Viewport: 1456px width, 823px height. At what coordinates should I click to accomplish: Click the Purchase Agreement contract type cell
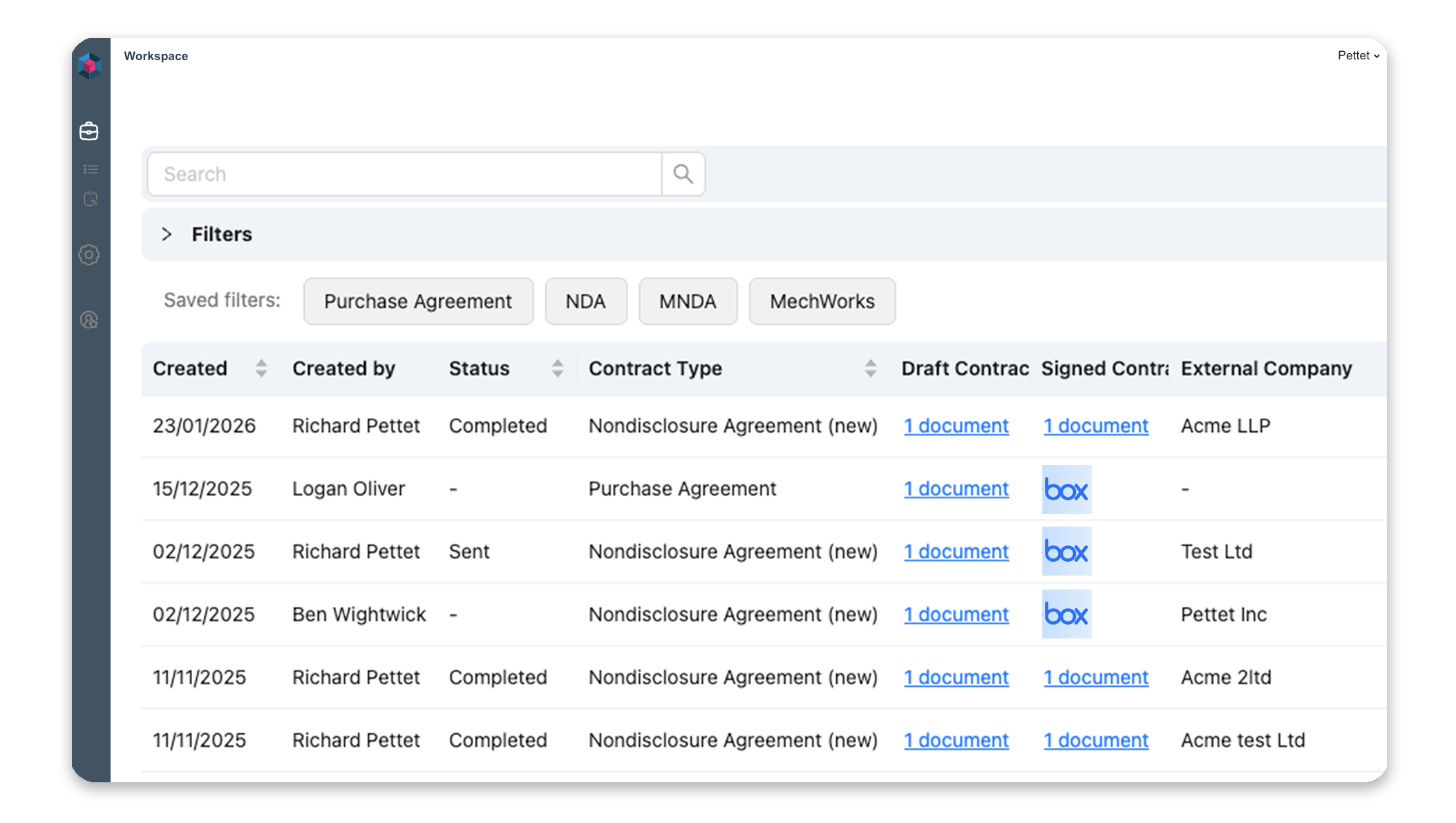[682, 489]
